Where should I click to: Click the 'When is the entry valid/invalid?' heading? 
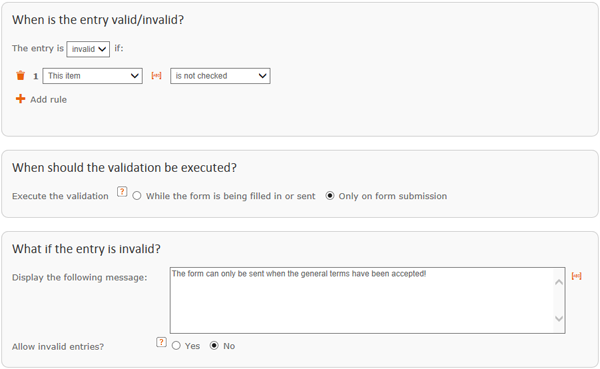coord(98,20)
